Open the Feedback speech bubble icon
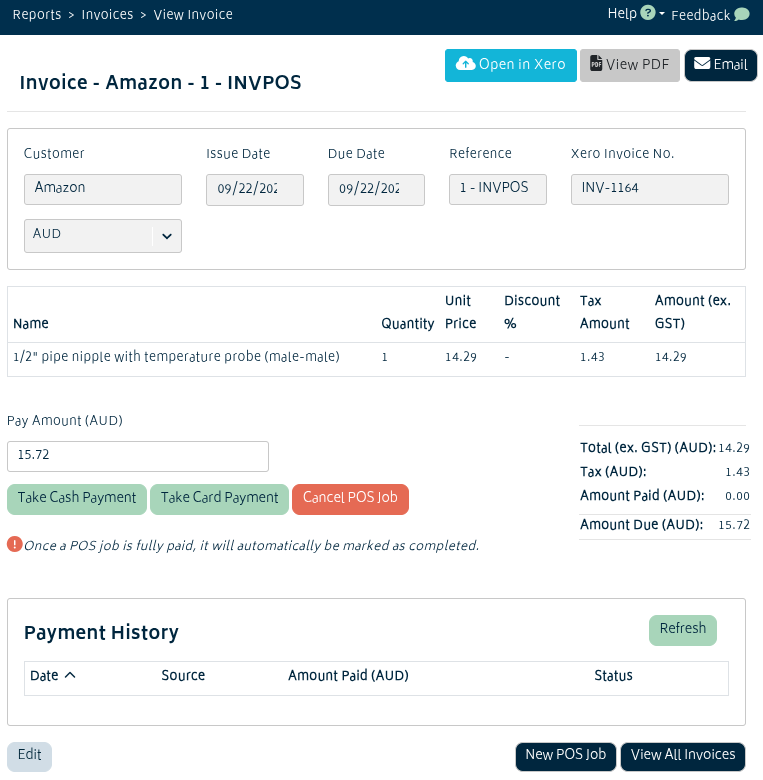763x780 pixels. pyautogui.click(x=741, y=15)
